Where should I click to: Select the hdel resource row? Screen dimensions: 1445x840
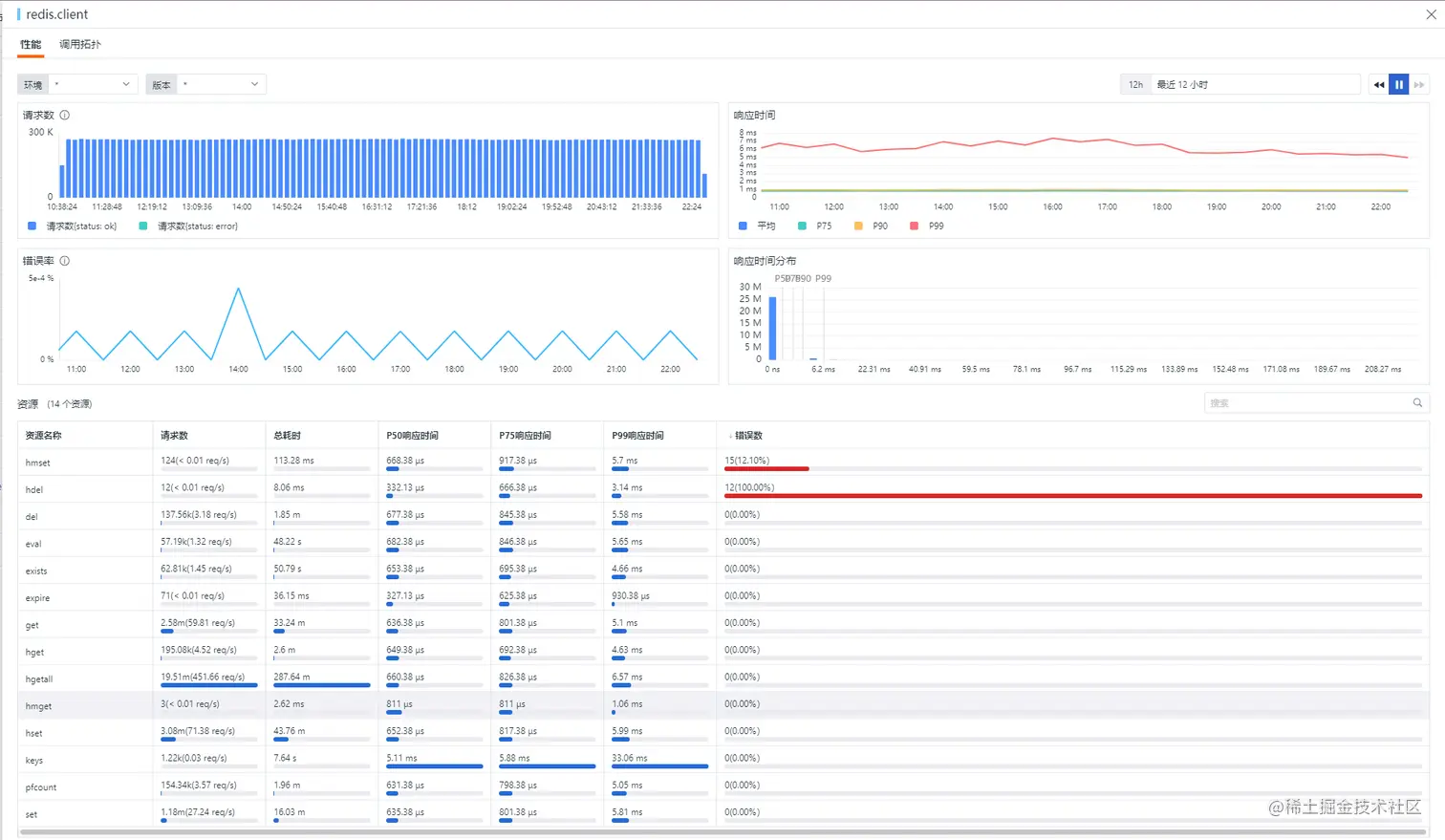(x=722, y=489)
